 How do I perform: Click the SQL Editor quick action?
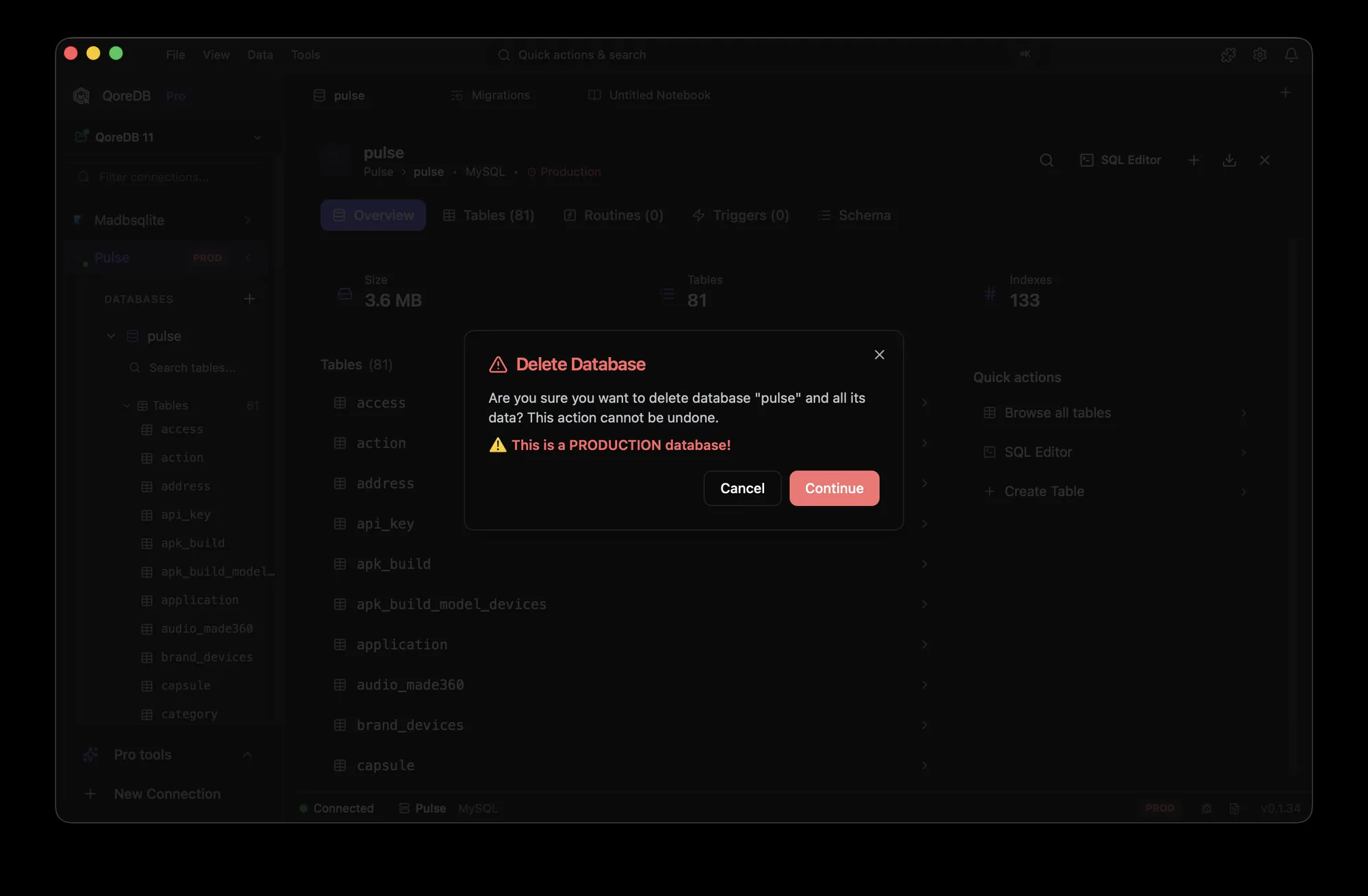(x=1115, y=452)
